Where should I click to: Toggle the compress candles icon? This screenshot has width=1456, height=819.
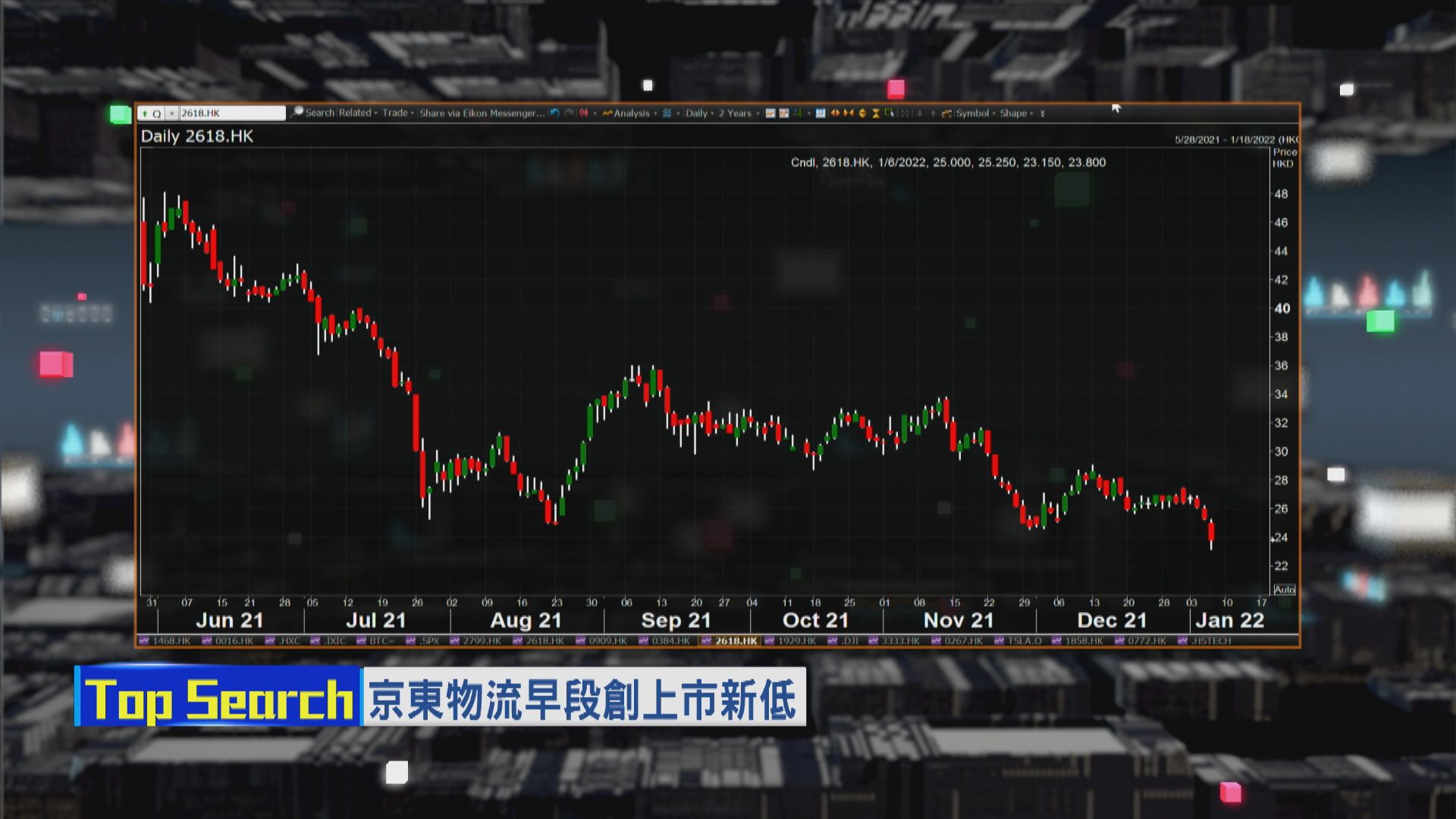pos(848,114)
